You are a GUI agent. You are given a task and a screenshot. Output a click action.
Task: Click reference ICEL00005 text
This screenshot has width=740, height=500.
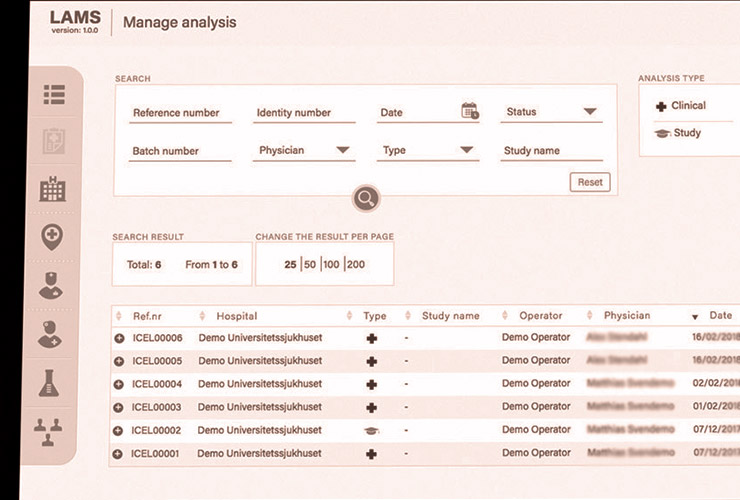pyautogui.click(x=157, y=361)
